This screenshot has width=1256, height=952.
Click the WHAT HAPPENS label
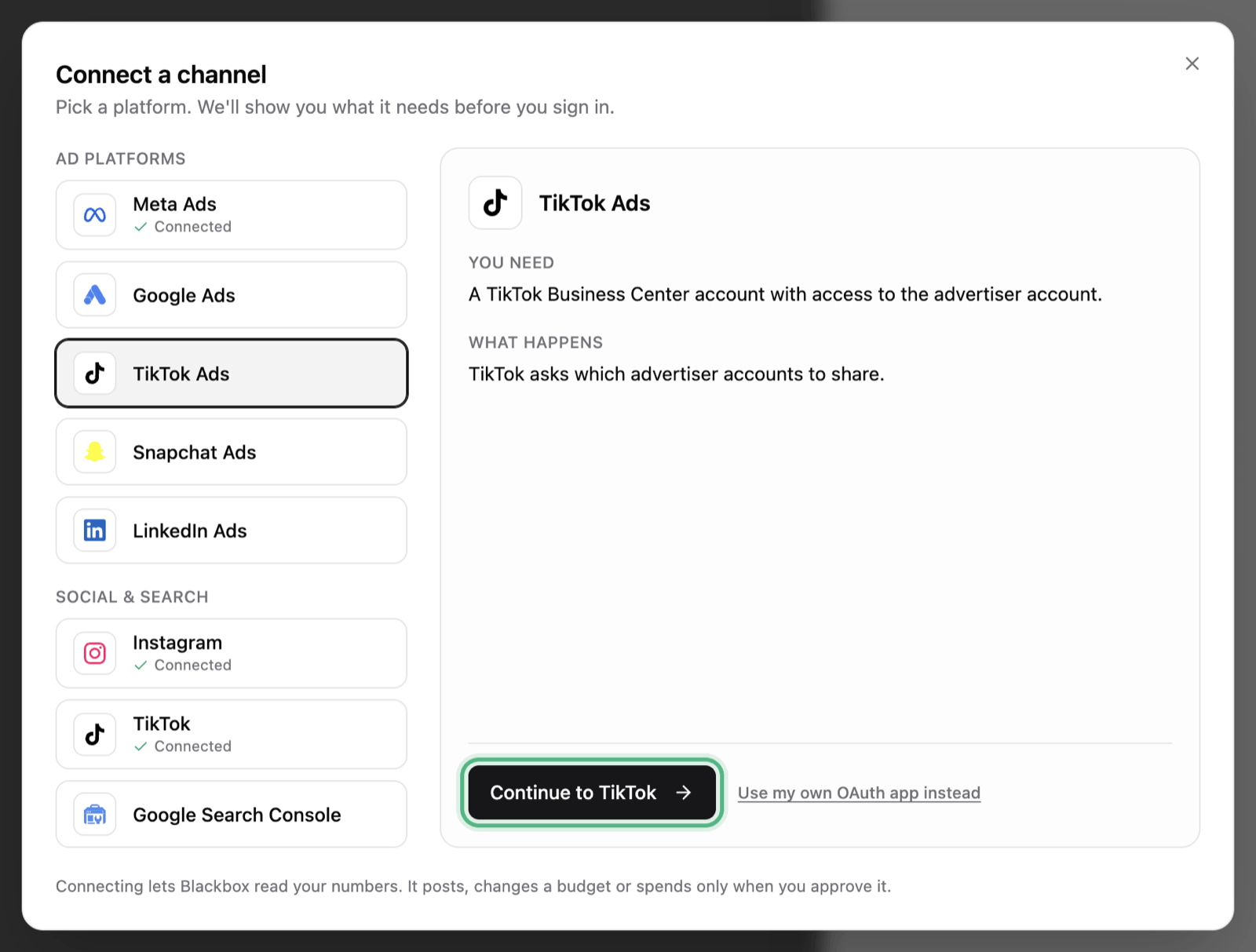[536, 343]
